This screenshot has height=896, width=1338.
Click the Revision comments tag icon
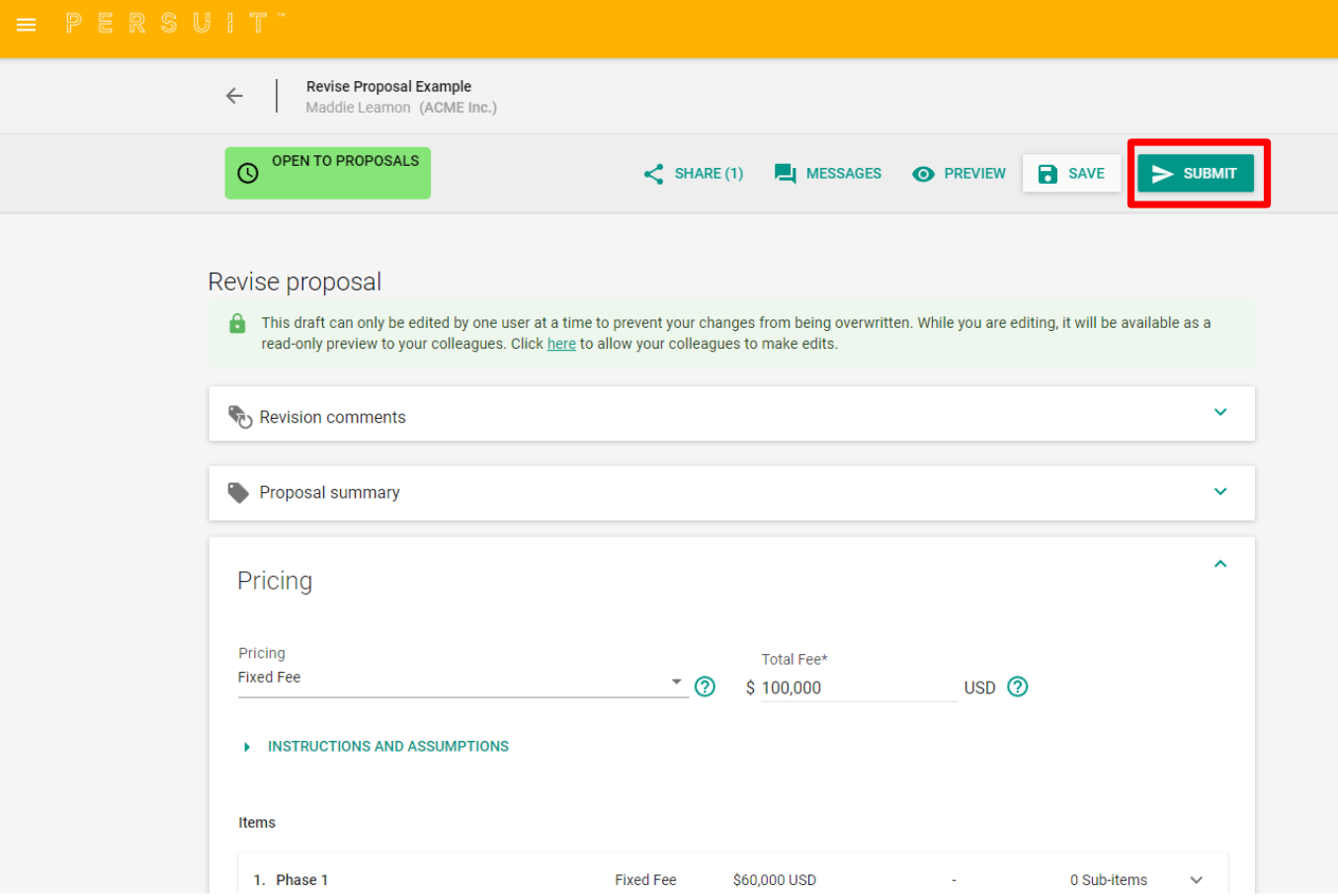pyautogui.click(x=240, y=417)
